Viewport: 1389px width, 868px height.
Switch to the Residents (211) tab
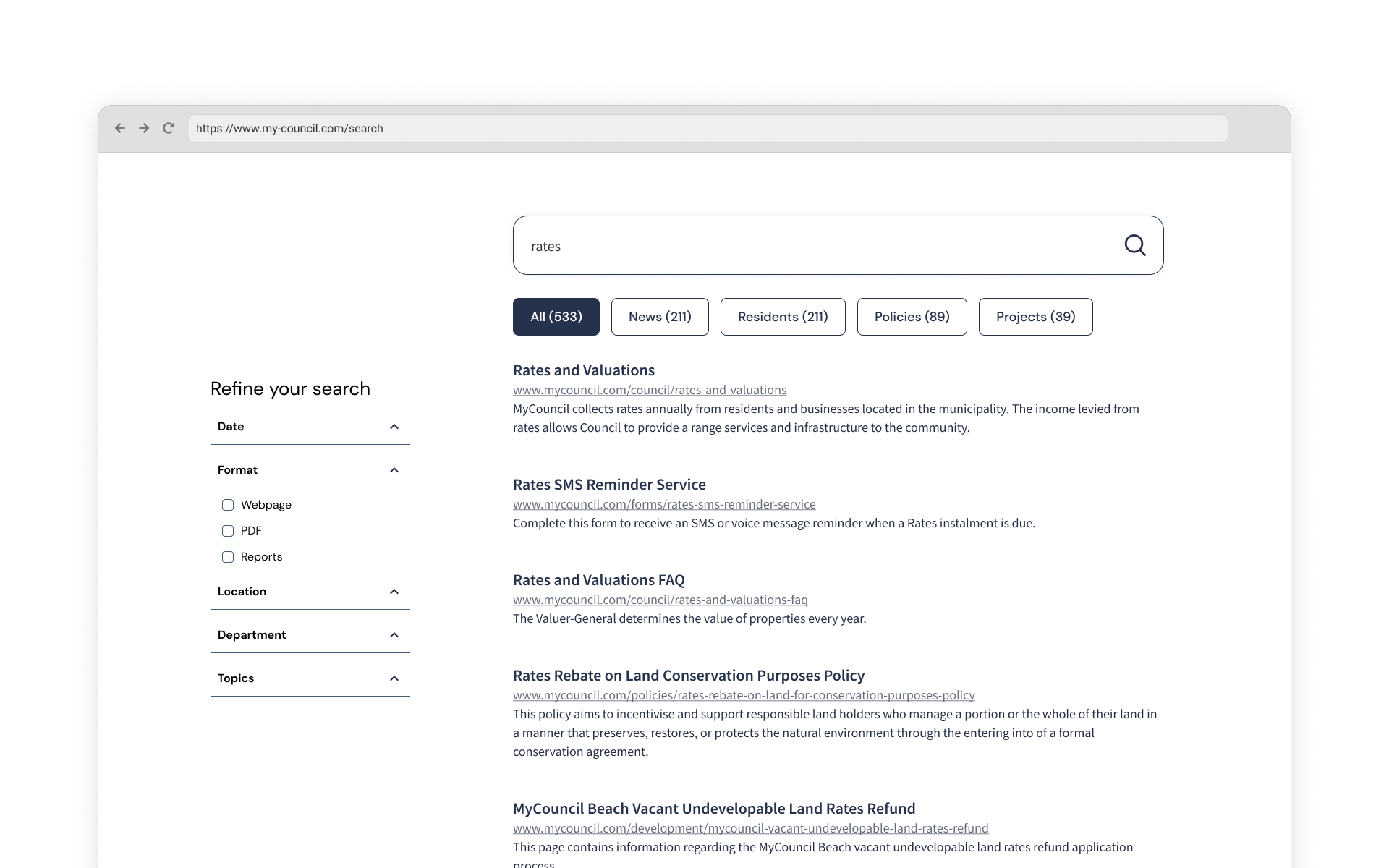click(x=783, y=317)
